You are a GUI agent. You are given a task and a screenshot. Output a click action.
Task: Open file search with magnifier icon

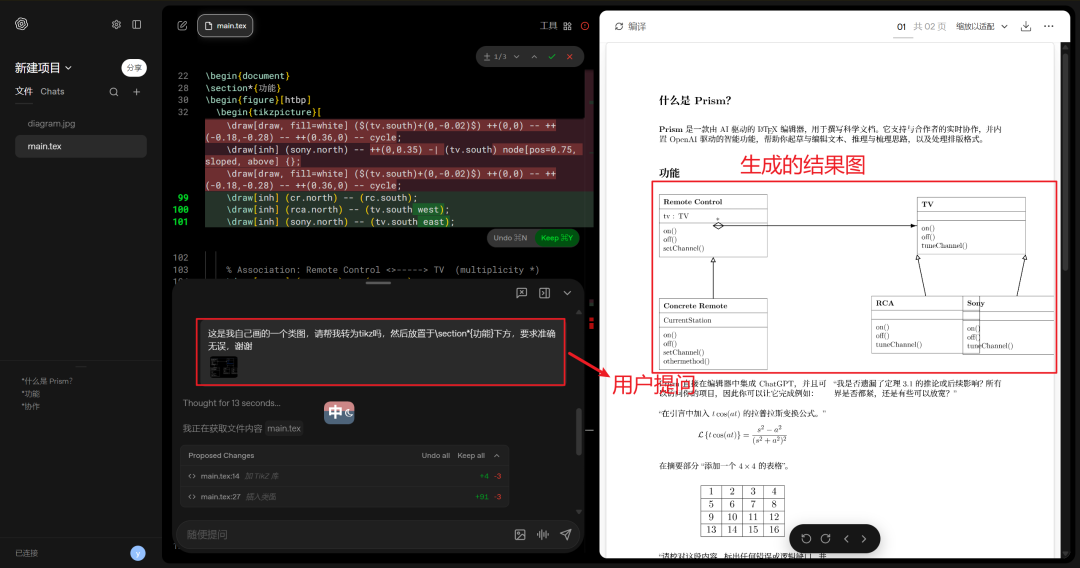click(114, 92)
